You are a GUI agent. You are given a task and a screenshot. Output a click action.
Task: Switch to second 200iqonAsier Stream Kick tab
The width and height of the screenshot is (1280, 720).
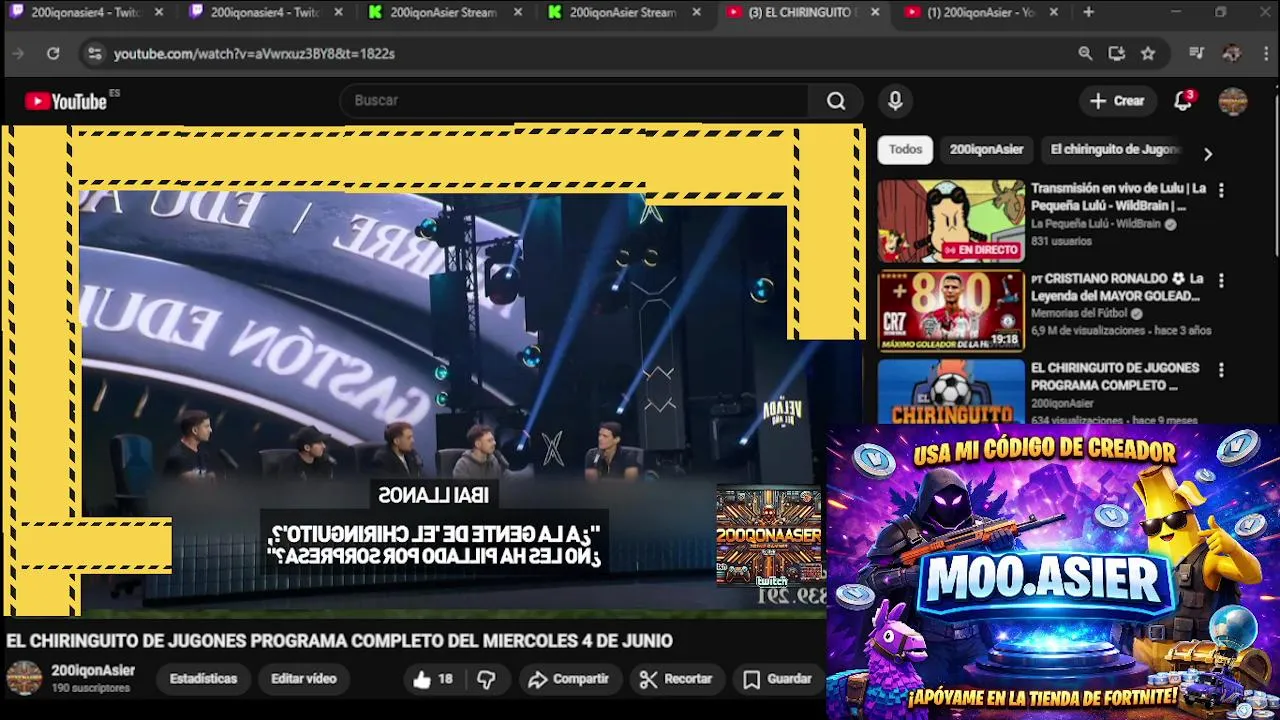pyautogui.click(x=623, y=12)
